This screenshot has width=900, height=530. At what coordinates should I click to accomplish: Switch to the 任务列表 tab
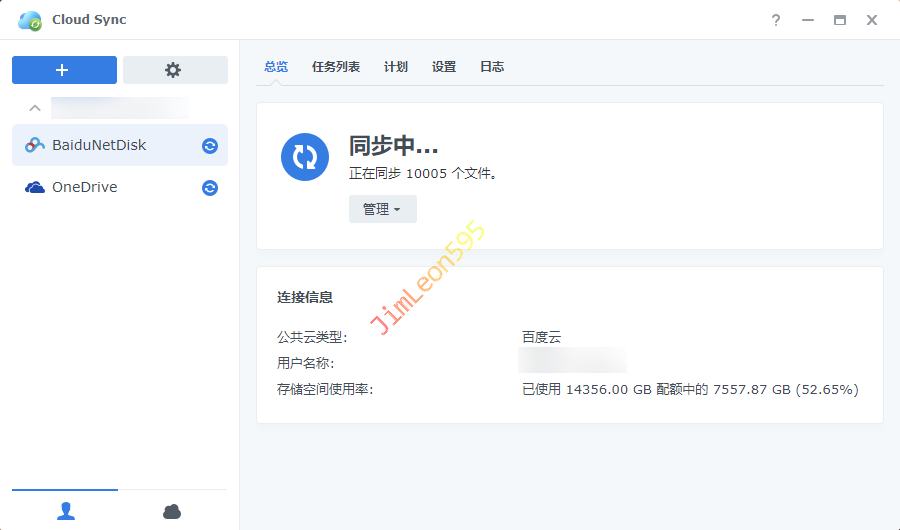click(x=336, y=67)
